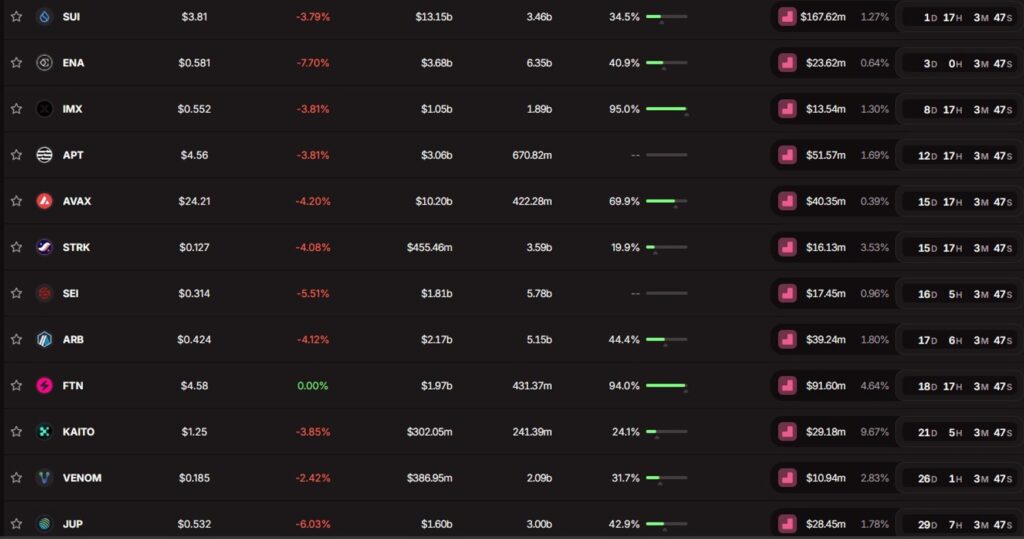Click the KAITO coin logo icon
1024x539 pixels.
pyautogui.click(x=44, y=431)
